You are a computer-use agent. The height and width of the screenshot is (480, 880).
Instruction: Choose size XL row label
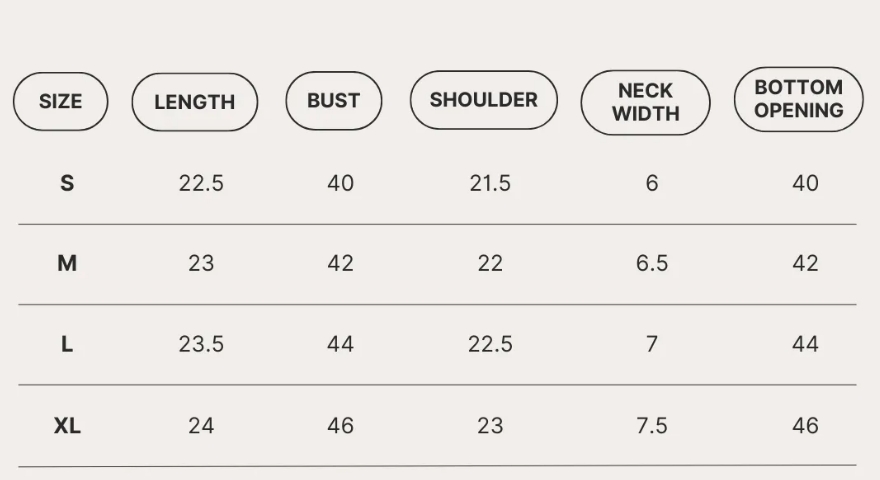67,426
